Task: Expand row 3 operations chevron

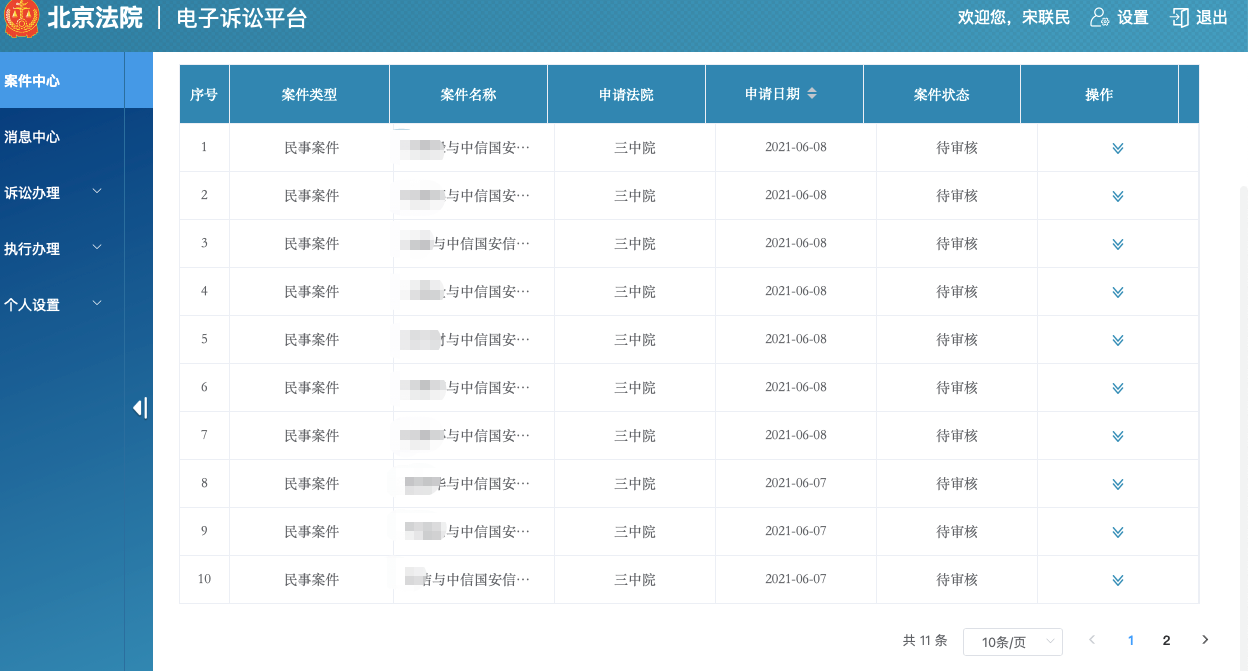Action: pyautogui.click(x=1118, y=244)
